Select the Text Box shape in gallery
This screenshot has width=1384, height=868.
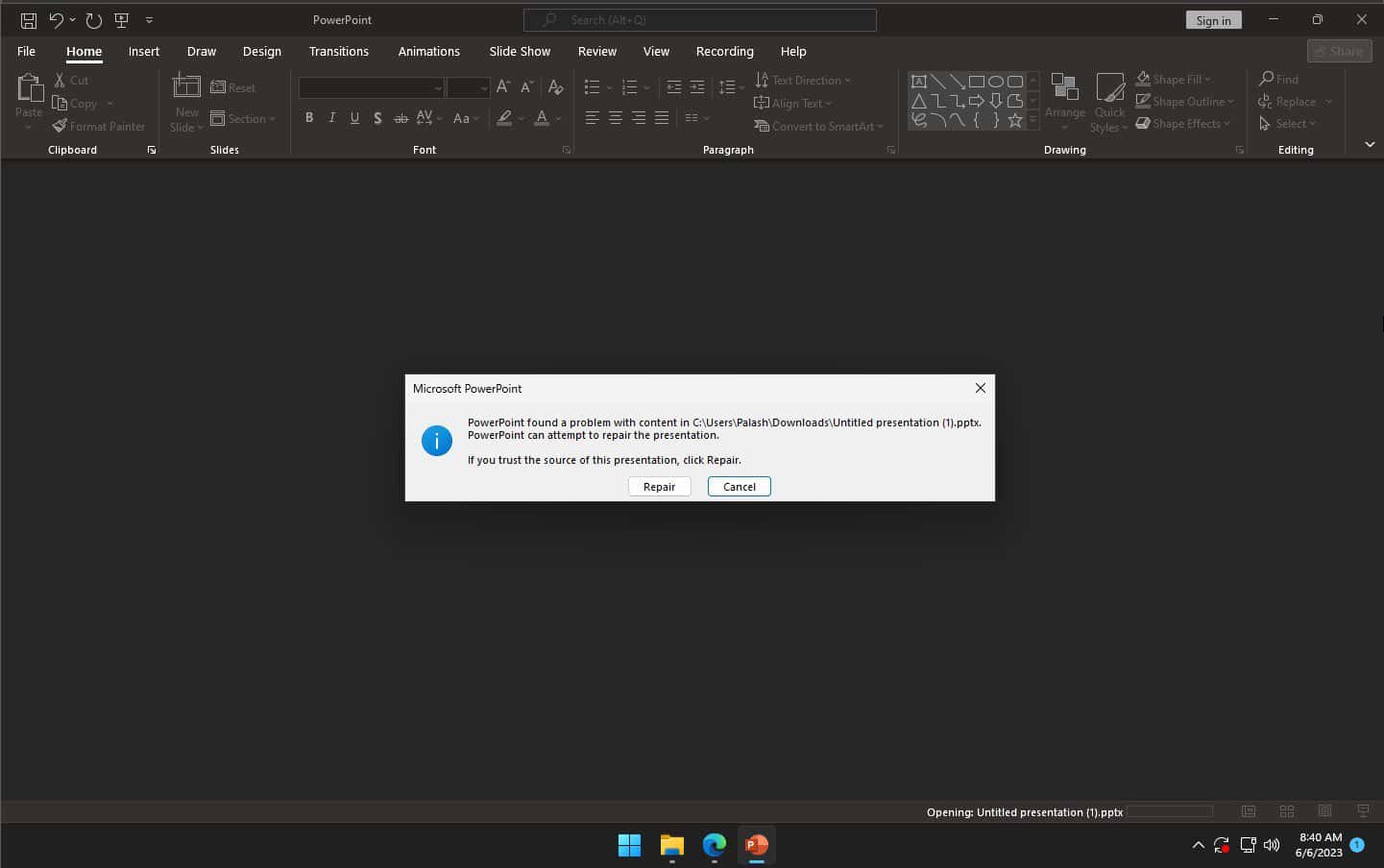point(919,82)
